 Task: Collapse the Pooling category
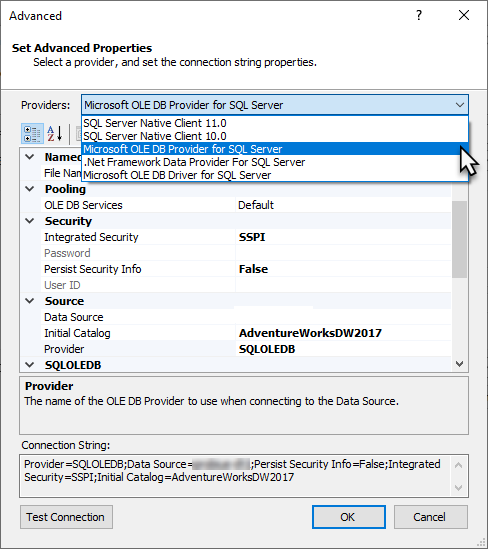pyautogui.click(x=30, y=189)
